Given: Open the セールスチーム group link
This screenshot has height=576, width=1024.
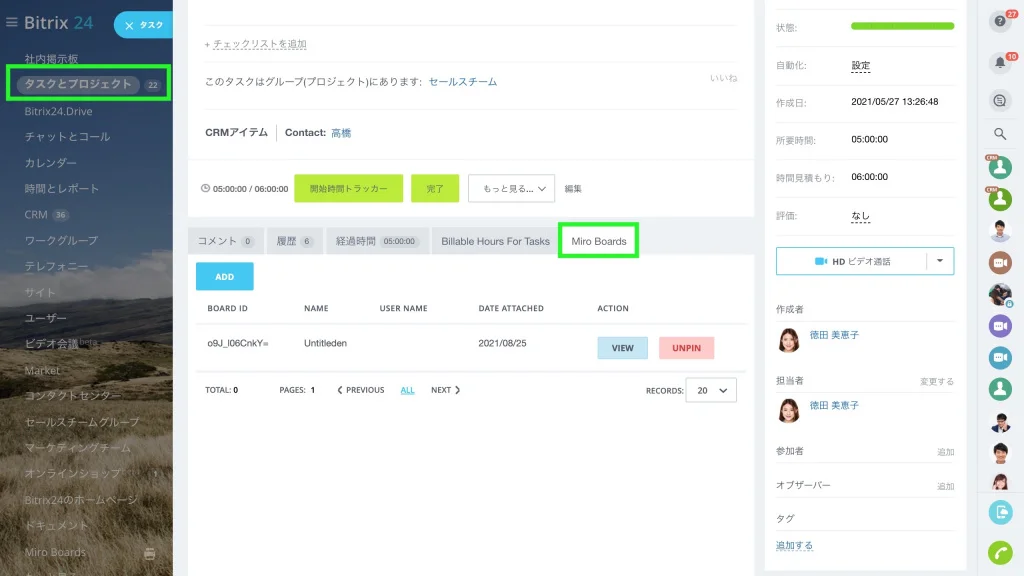Looking at the screenshot, I should tap(462, 82).
